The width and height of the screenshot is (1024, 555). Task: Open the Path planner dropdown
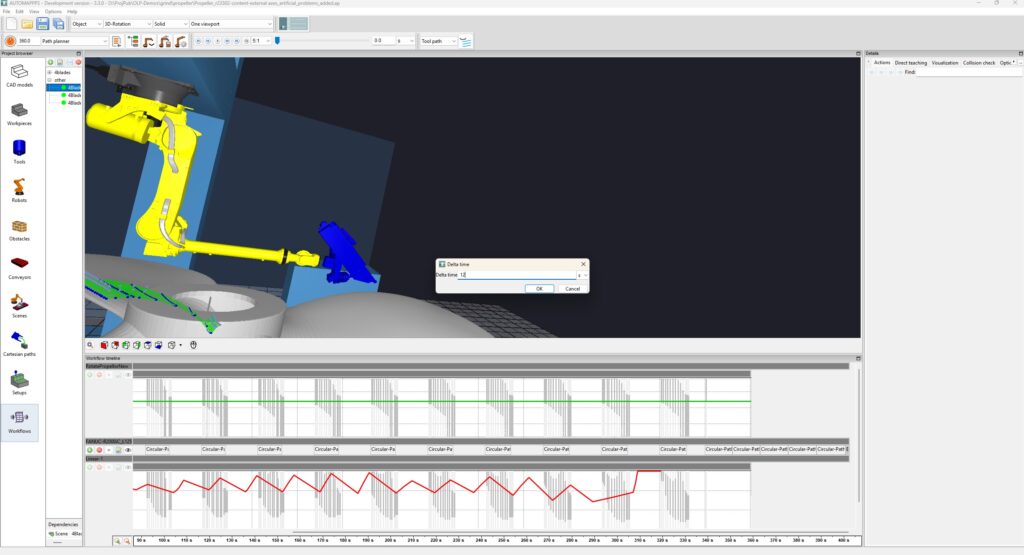pyautogui.click(x=74, y=41)
